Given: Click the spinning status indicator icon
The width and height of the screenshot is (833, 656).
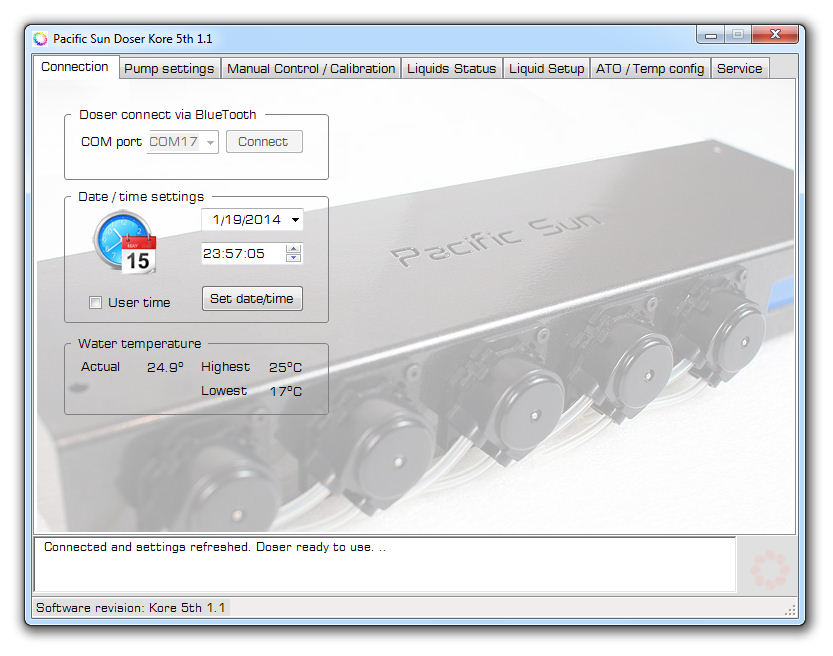Looking at the screenshot, I should (x=768, y=569).
